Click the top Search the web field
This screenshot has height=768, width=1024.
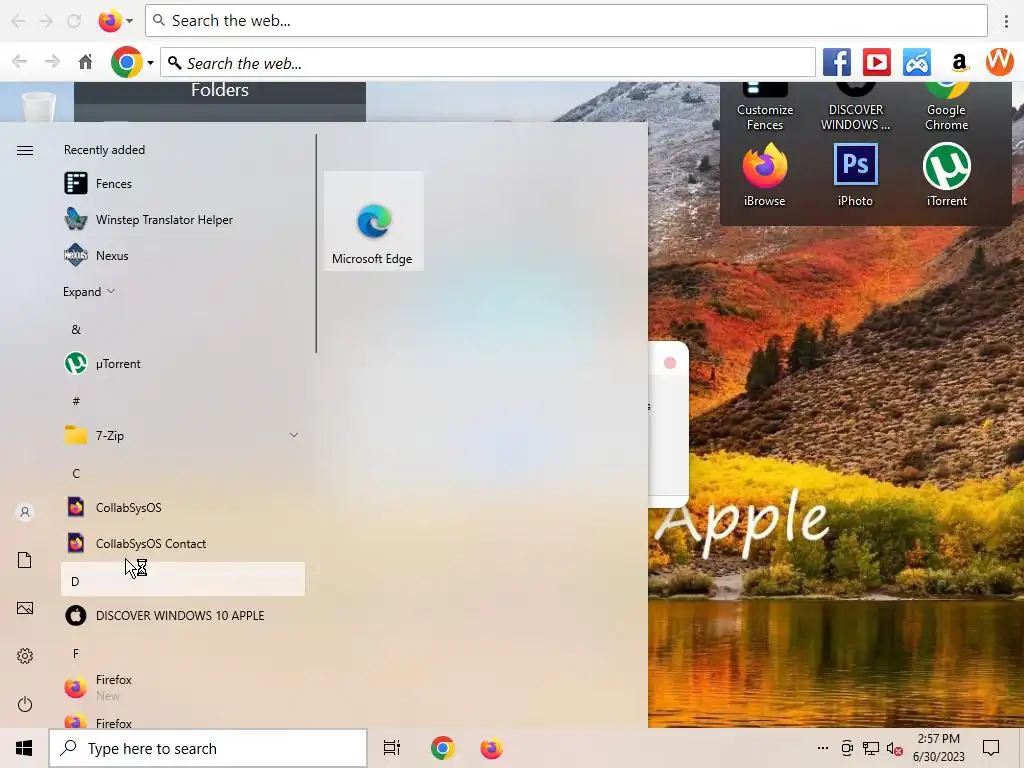click(566, 21)
